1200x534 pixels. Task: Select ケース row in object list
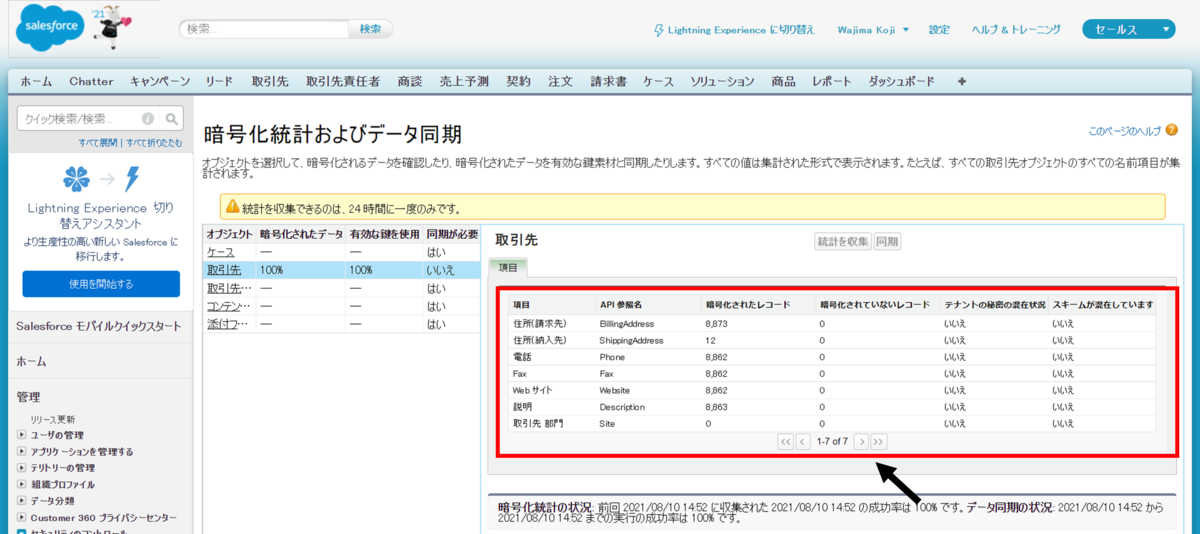pos(342,252)
